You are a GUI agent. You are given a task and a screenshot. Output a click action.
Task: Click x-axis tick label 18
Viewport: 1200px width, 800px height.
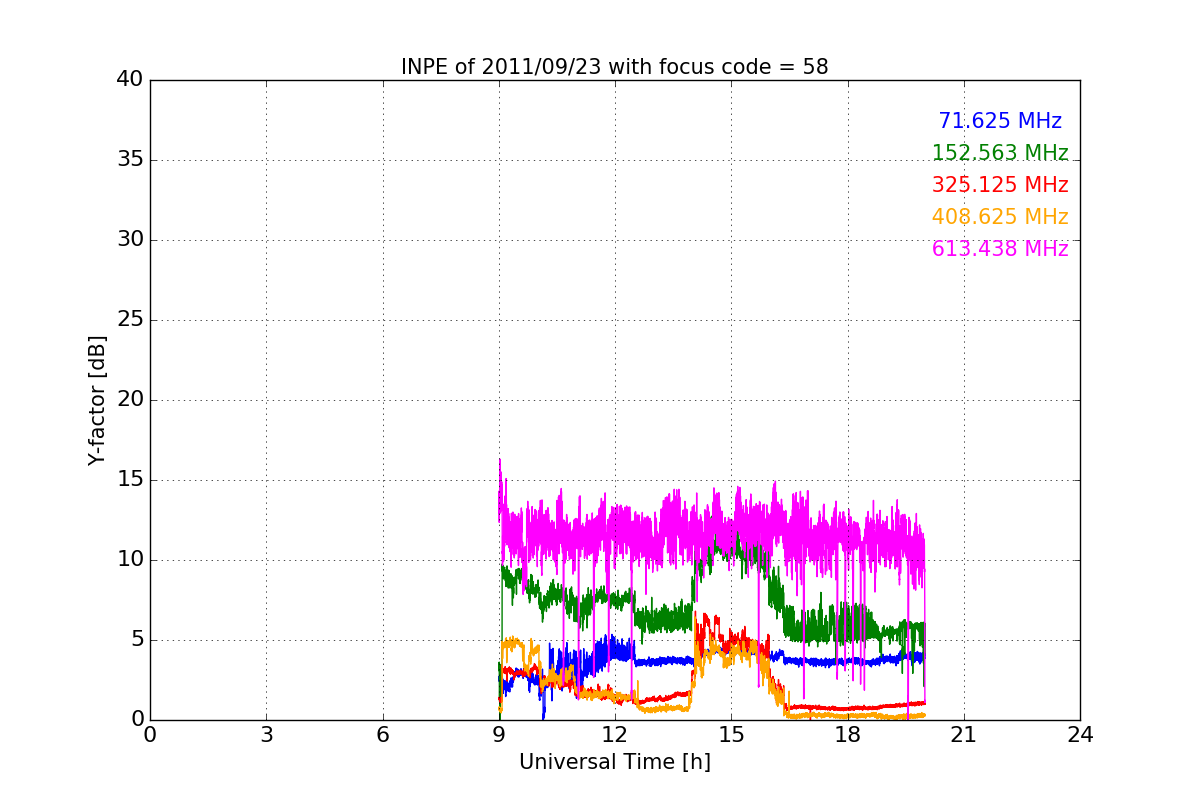[848, 735]
